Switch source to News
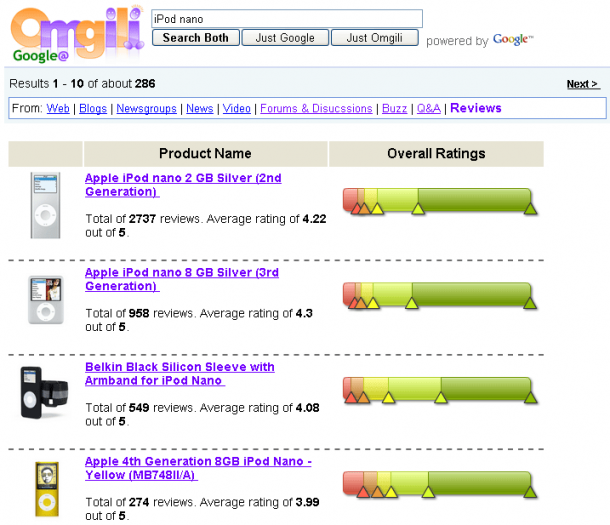This screenshot has height=525, width=610. pos(200,108)
